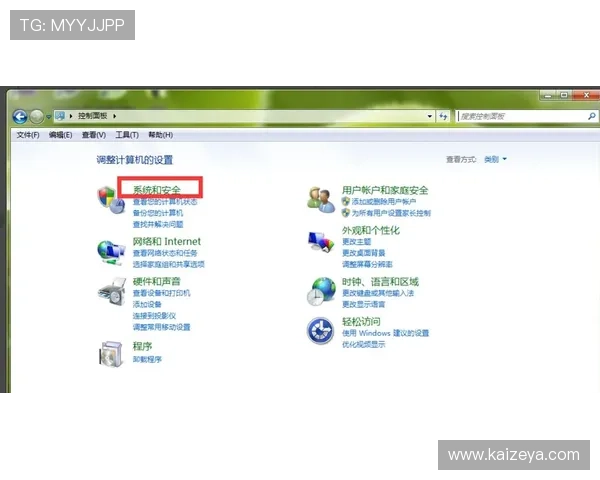
Task: Expand the arrow after 控制面板 breadcrumb
Action: click(x=114, y=116)
